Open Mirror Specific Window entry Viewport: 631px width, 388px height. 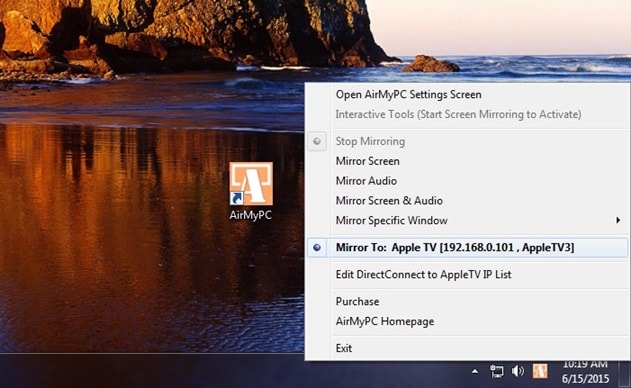tap(392, 220)
